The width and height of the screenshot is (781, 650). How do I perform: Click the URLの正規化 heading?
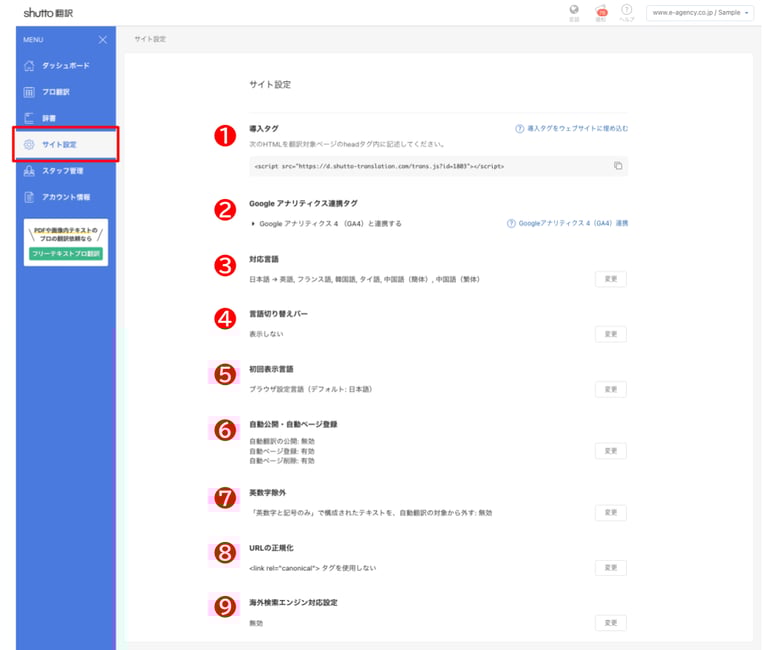coord(271,548)
